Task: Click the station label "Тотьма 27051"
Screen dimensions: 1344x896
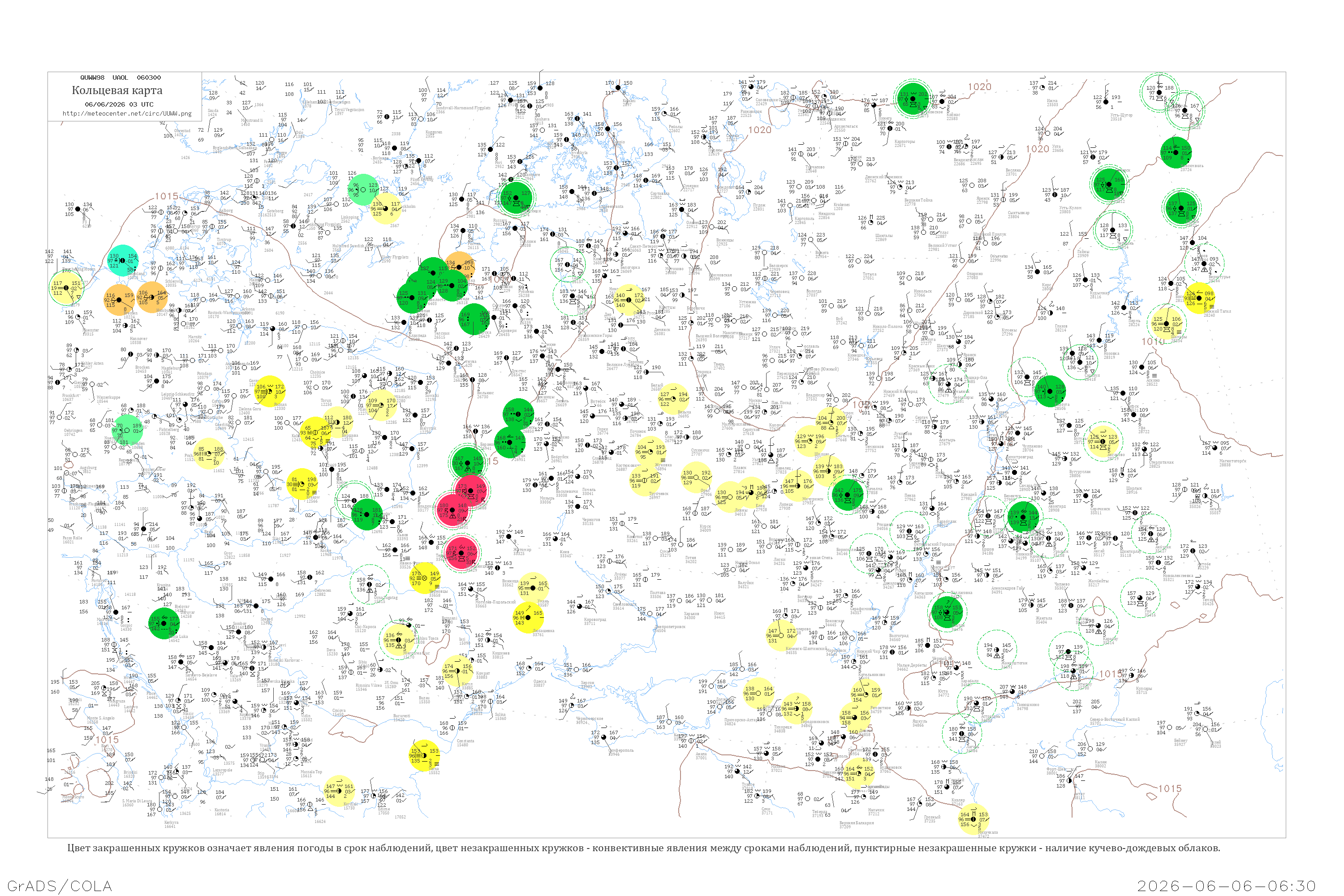Action: (869, 276)
